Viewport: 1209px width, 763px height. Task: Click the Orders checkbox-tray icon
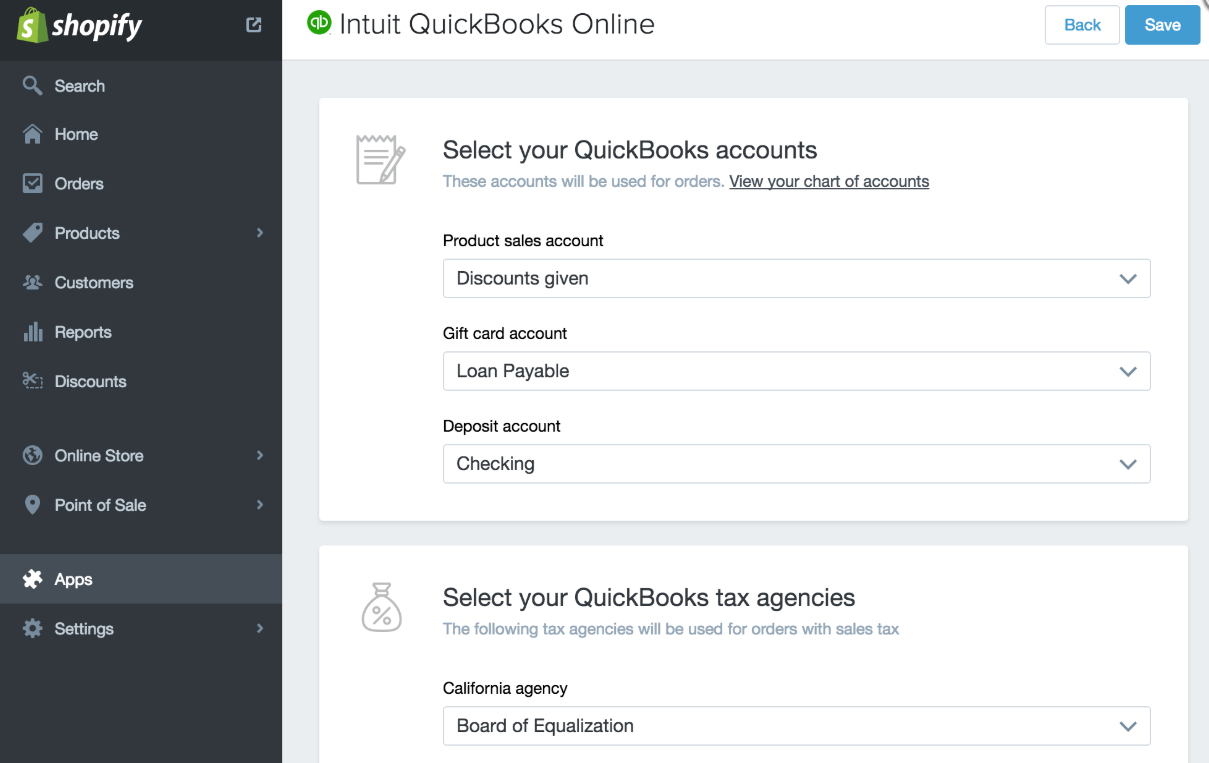pyautogui.click(x=33, y=183)
